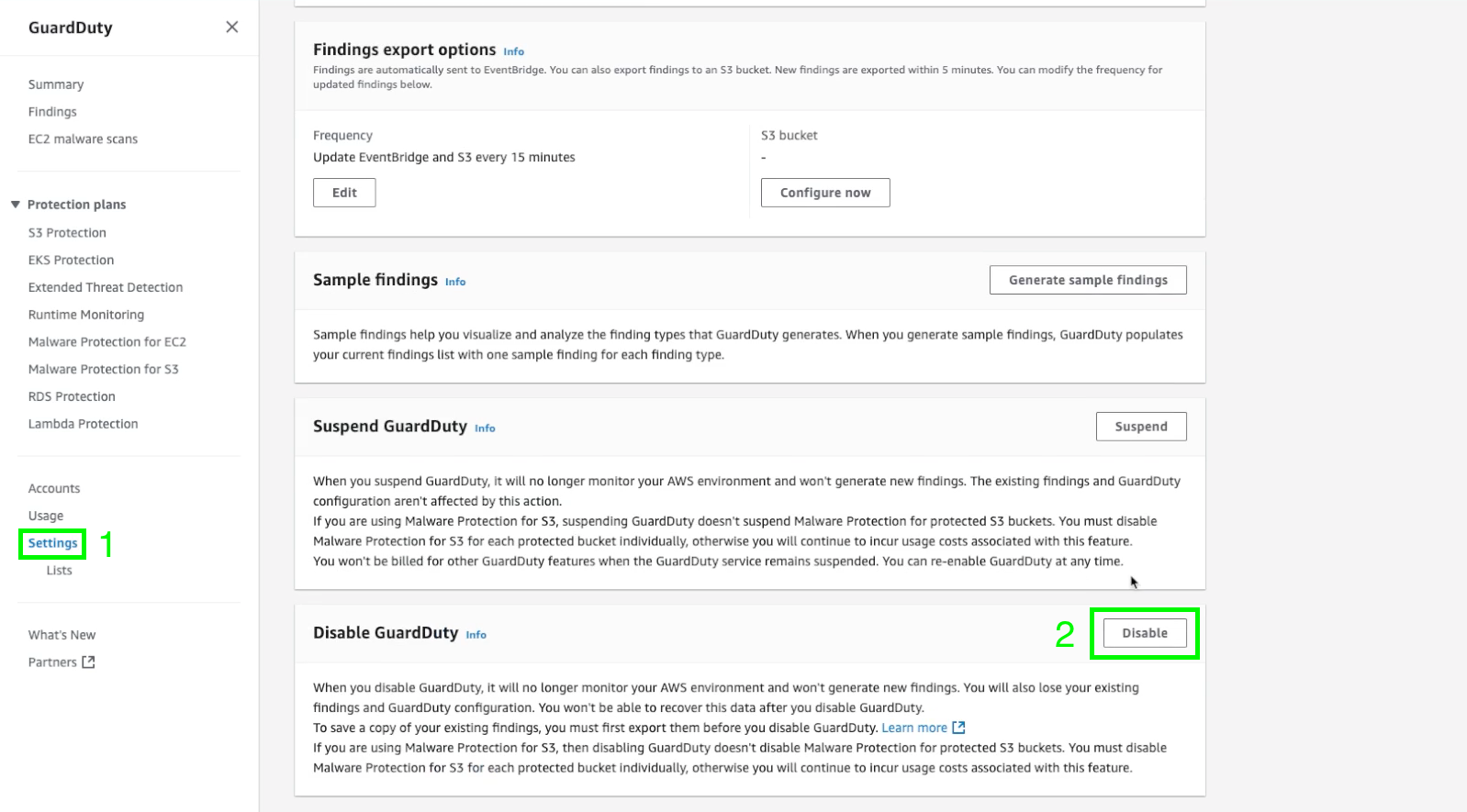Click the Disable GuardDuty button

coord(1145,633)
